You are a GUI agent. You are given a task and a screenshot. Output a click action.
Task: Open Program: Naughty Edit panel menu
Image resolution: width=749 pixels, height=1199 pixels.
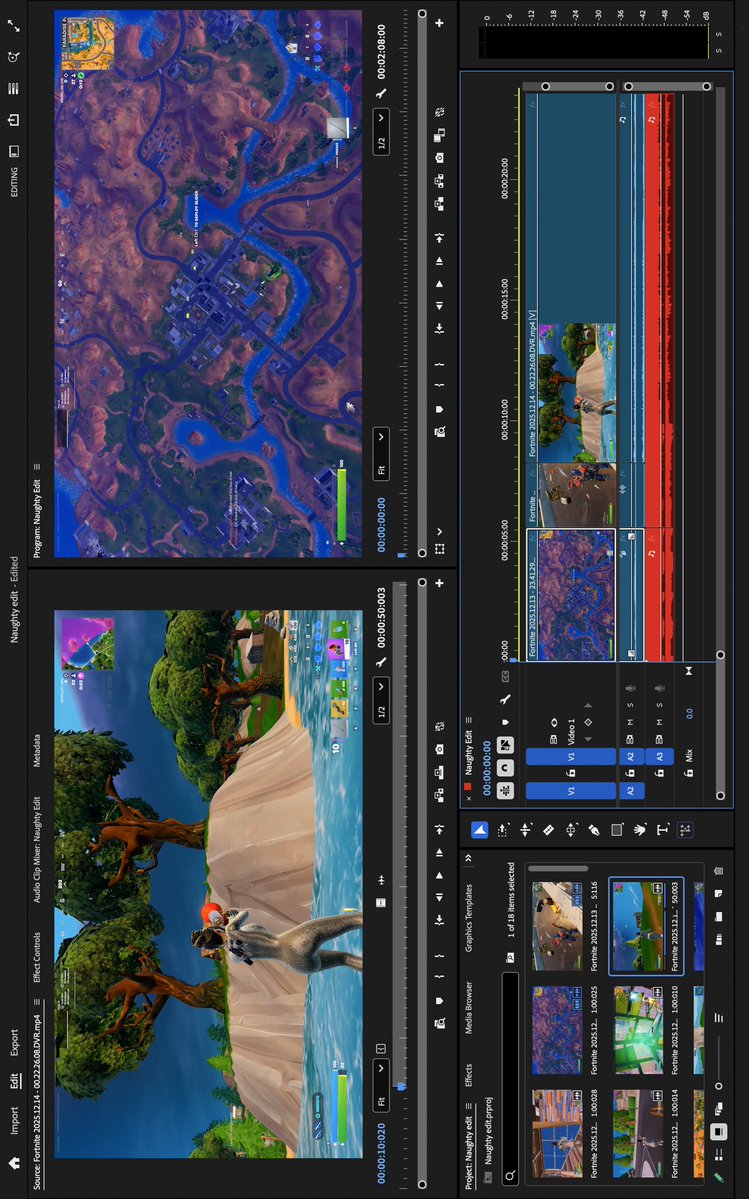pos(37,466)
